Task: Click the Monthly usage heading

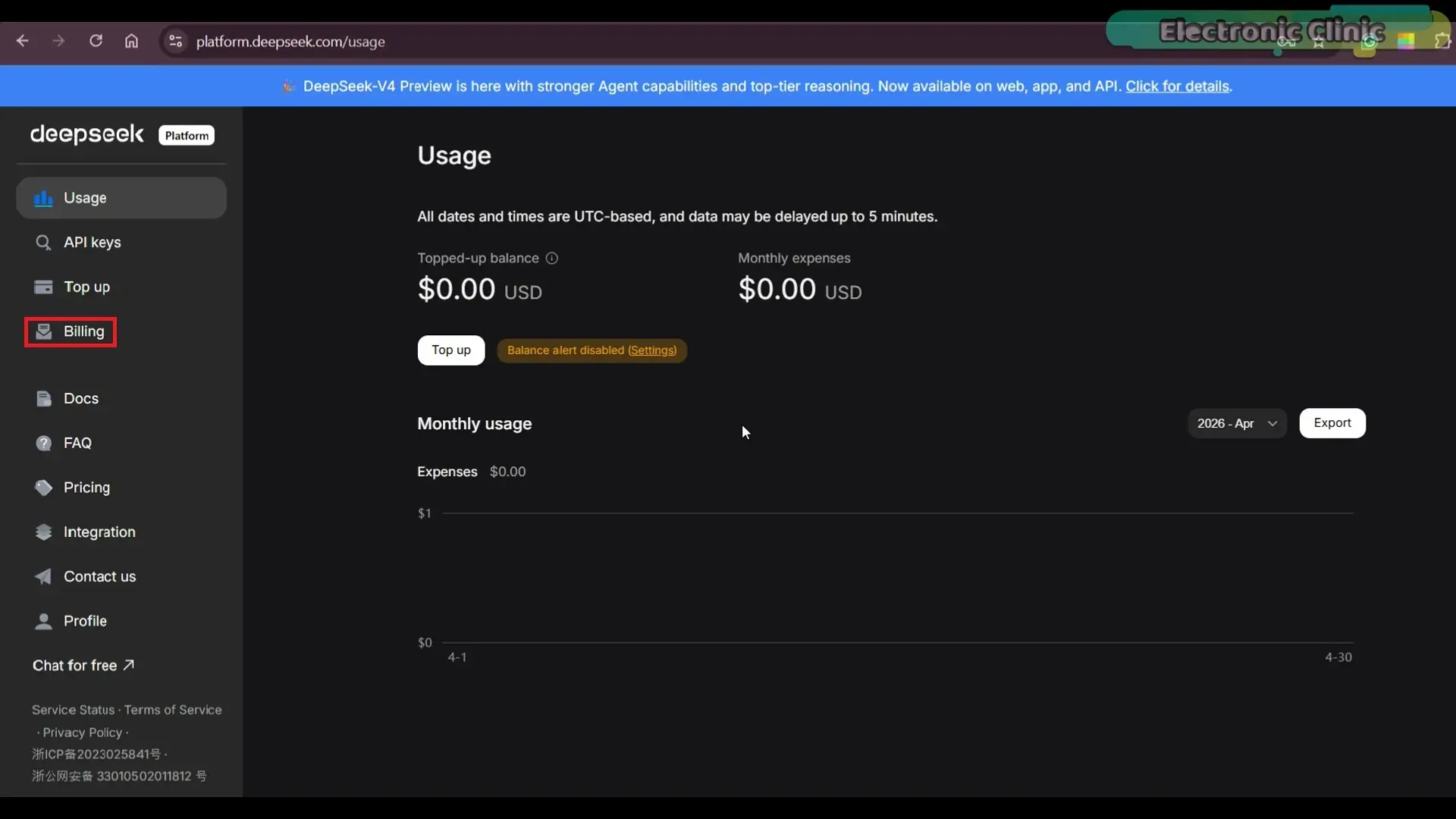Action: pyautogui.click(x=475, y=424)
